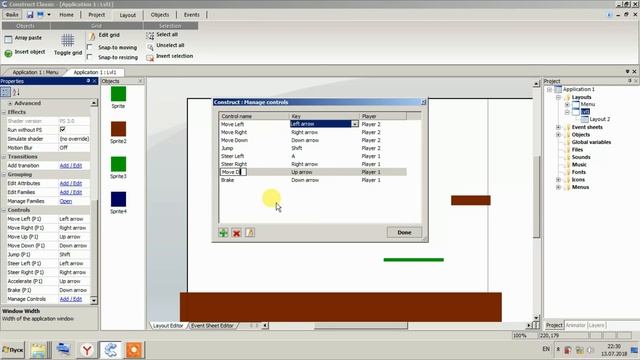
Task: Click the large brown ground sprite
Action: tap(341, 307)
